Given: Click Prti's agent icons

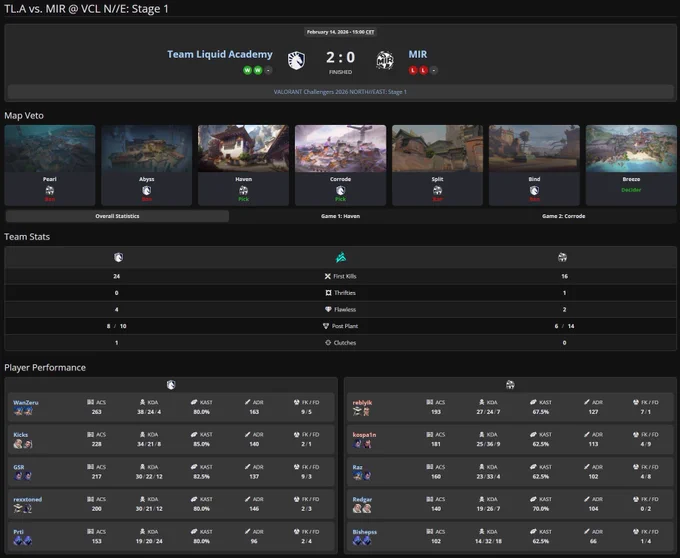Looking at the screenshot, I should tap(23, 541).
